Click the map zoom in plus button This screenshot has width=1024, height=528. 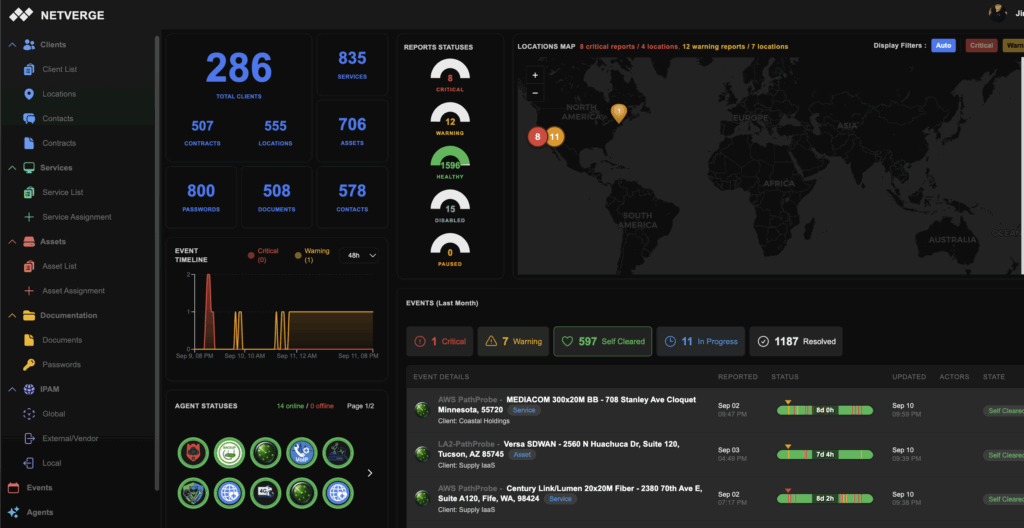point(535,75)
